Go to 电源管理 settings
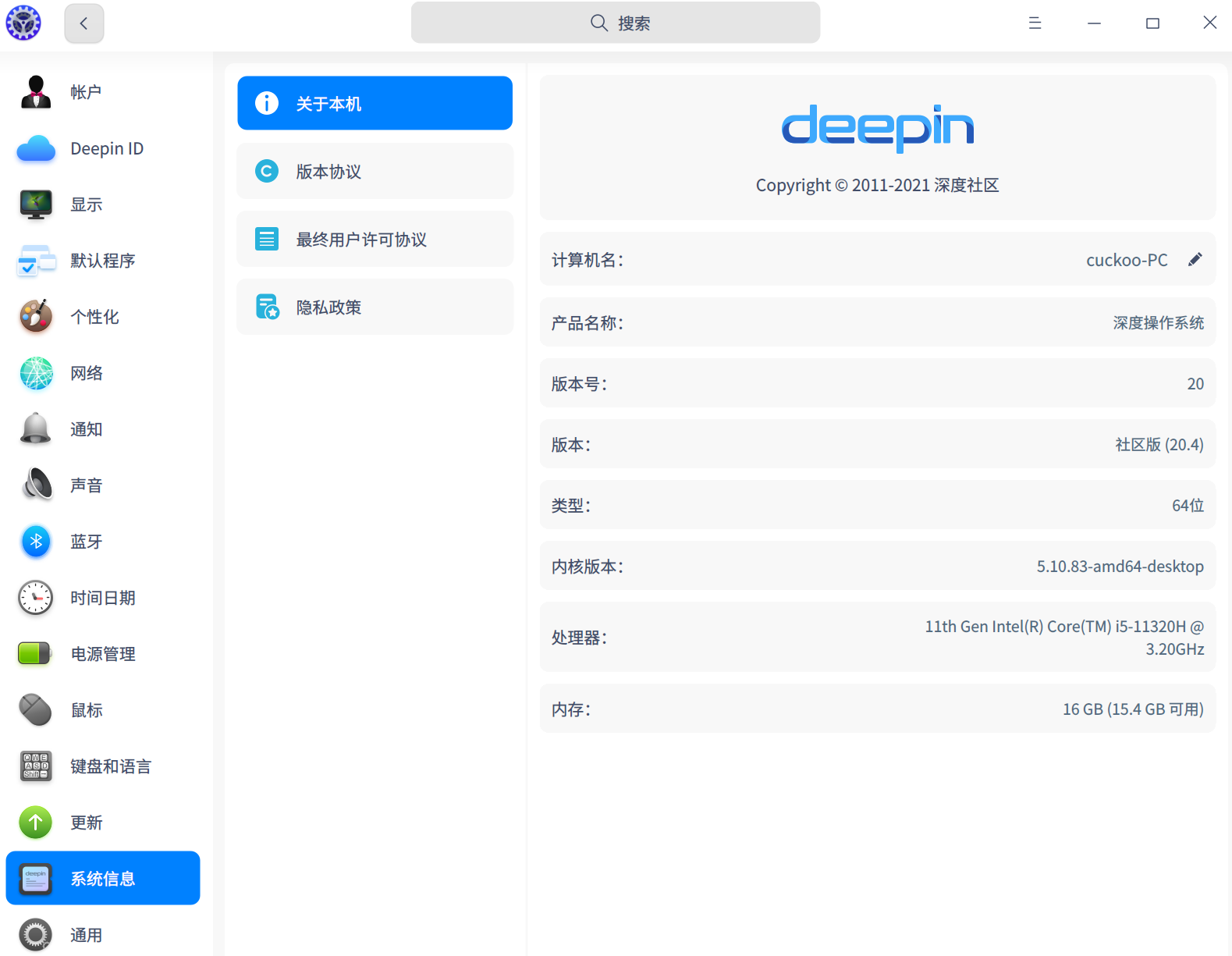This screenshot has height=956, width=1232. pyautogui.click(x=103, y=654)
